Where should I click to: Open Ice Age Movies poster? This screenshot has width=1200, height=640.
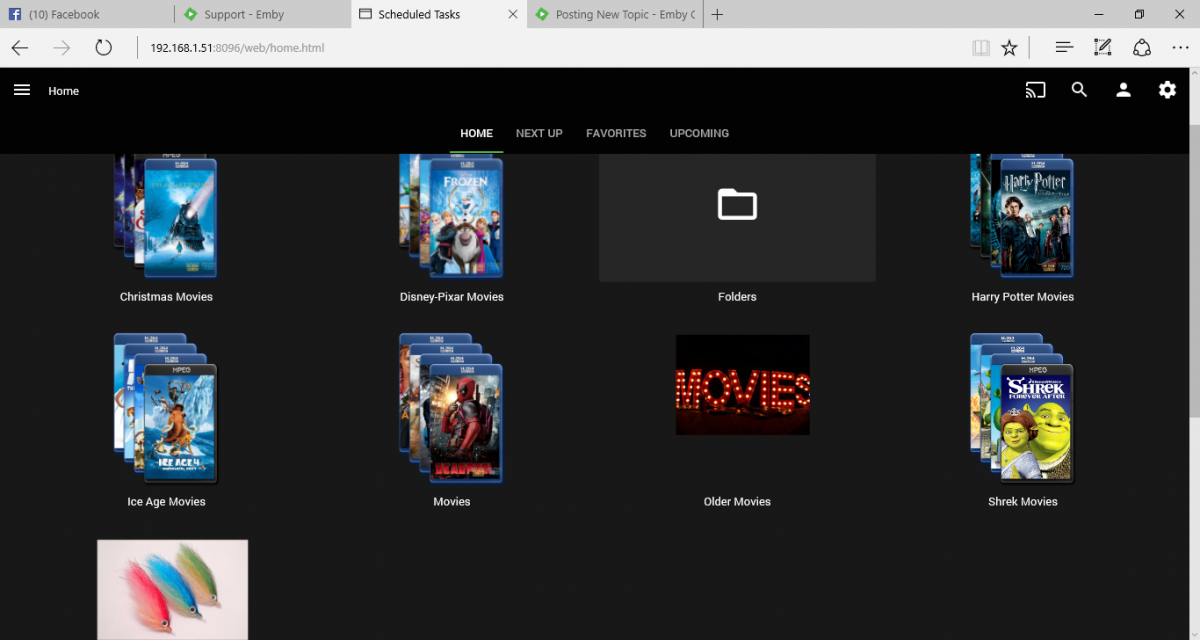[x=166, y=408]
